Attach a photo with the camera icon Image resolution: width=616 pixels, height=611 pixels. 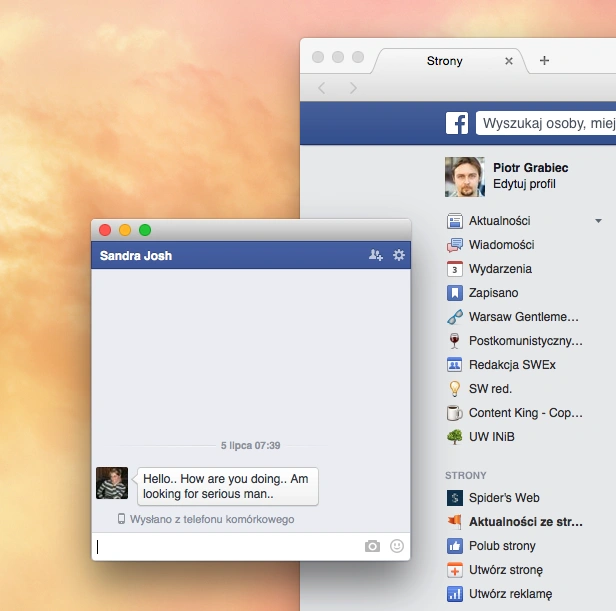pos(372,546)
